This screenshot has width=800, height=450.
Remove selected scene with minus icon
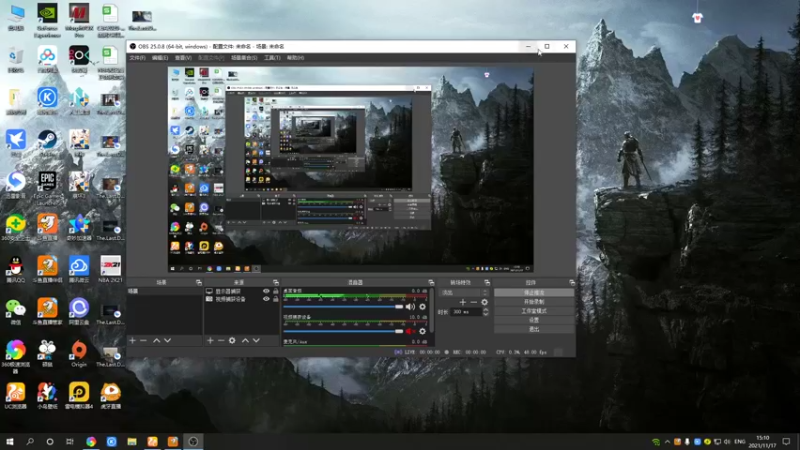click(143, 340)
